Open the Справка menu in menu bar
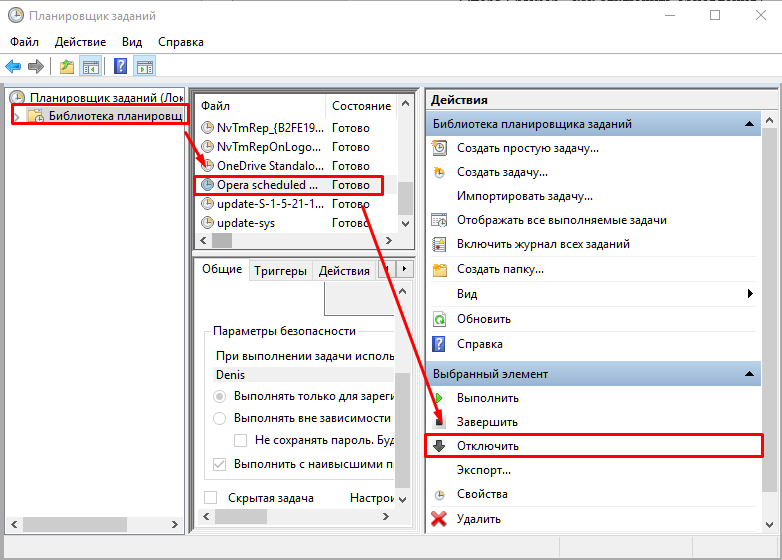Image resolution: width=782 pixels, height=560 pixels. [181, 42]
